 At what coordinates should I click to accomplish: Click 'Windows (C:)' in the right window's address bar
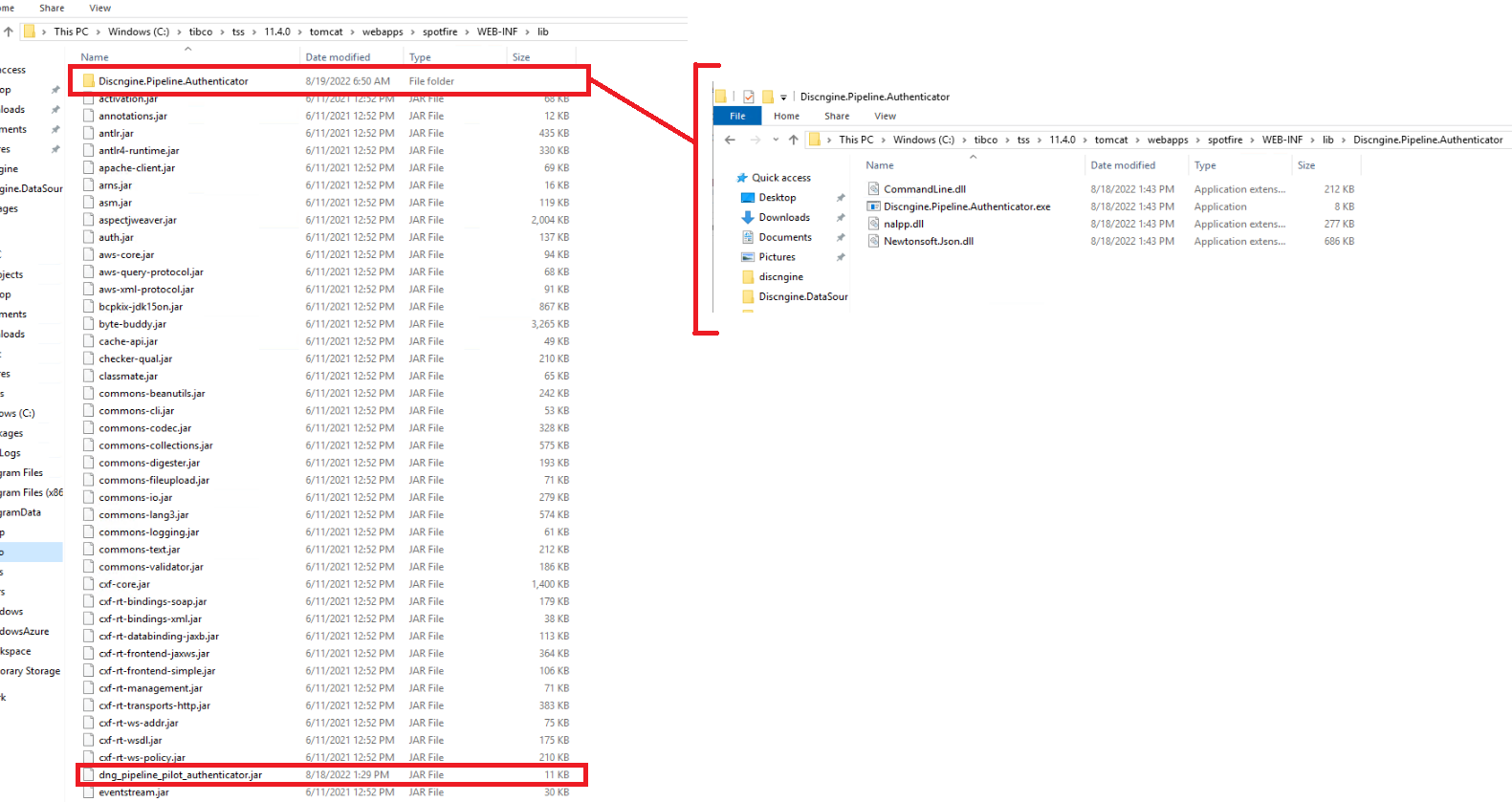(924, 140)
